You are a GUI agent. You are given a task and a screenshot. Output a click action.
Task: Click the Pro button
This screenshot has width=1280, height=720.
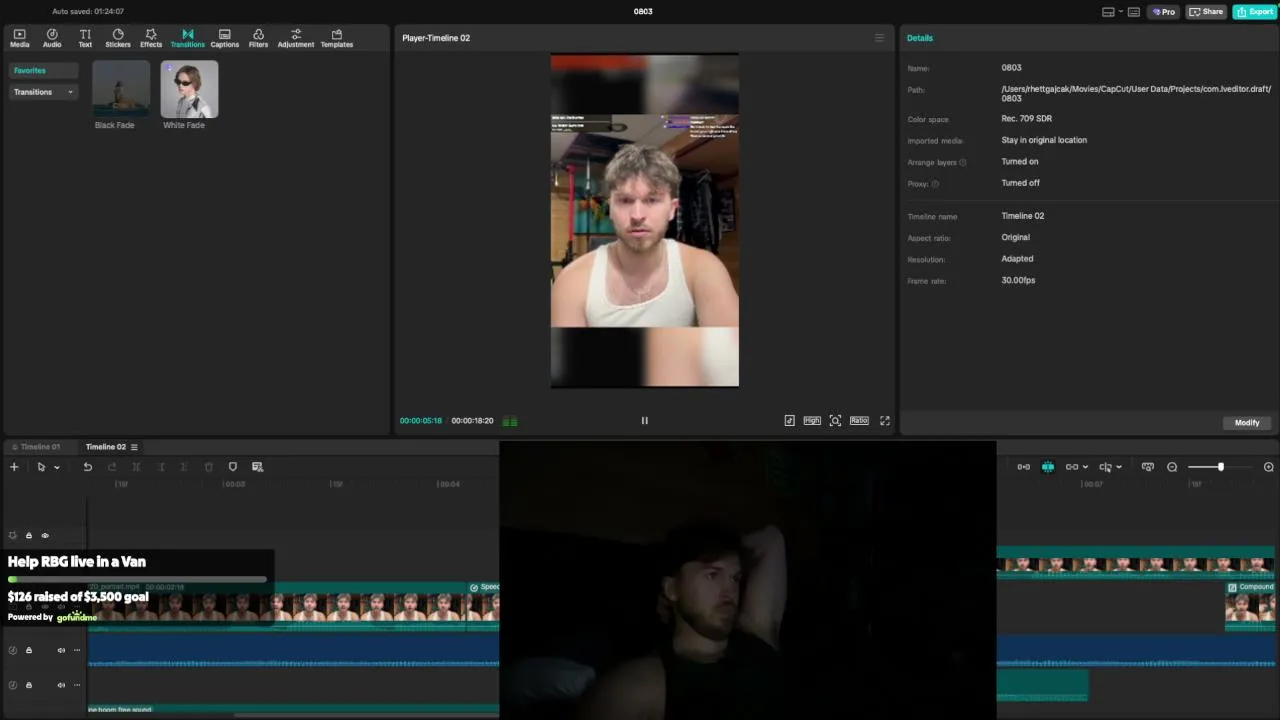click(x=1164, y=12)
